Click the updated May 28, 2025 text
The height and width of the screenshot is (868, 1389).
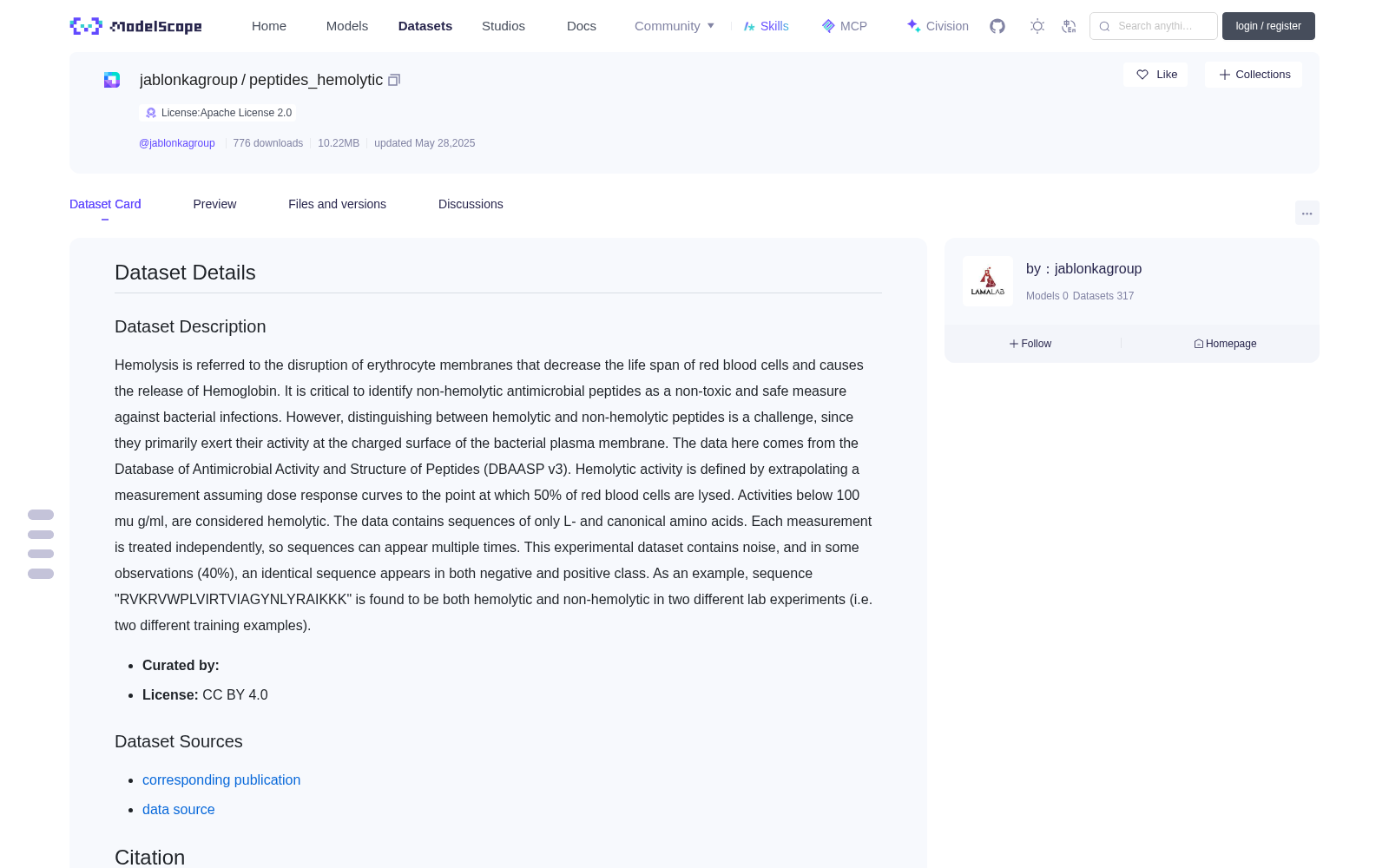[x=425, y=143]
